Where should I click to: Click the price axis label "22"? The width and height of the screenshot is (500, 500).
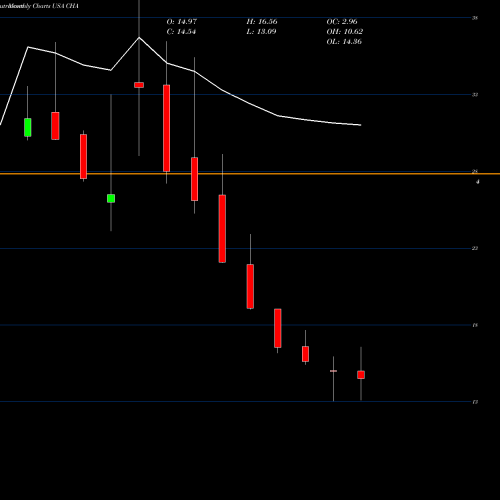click(x=475, y=248)
